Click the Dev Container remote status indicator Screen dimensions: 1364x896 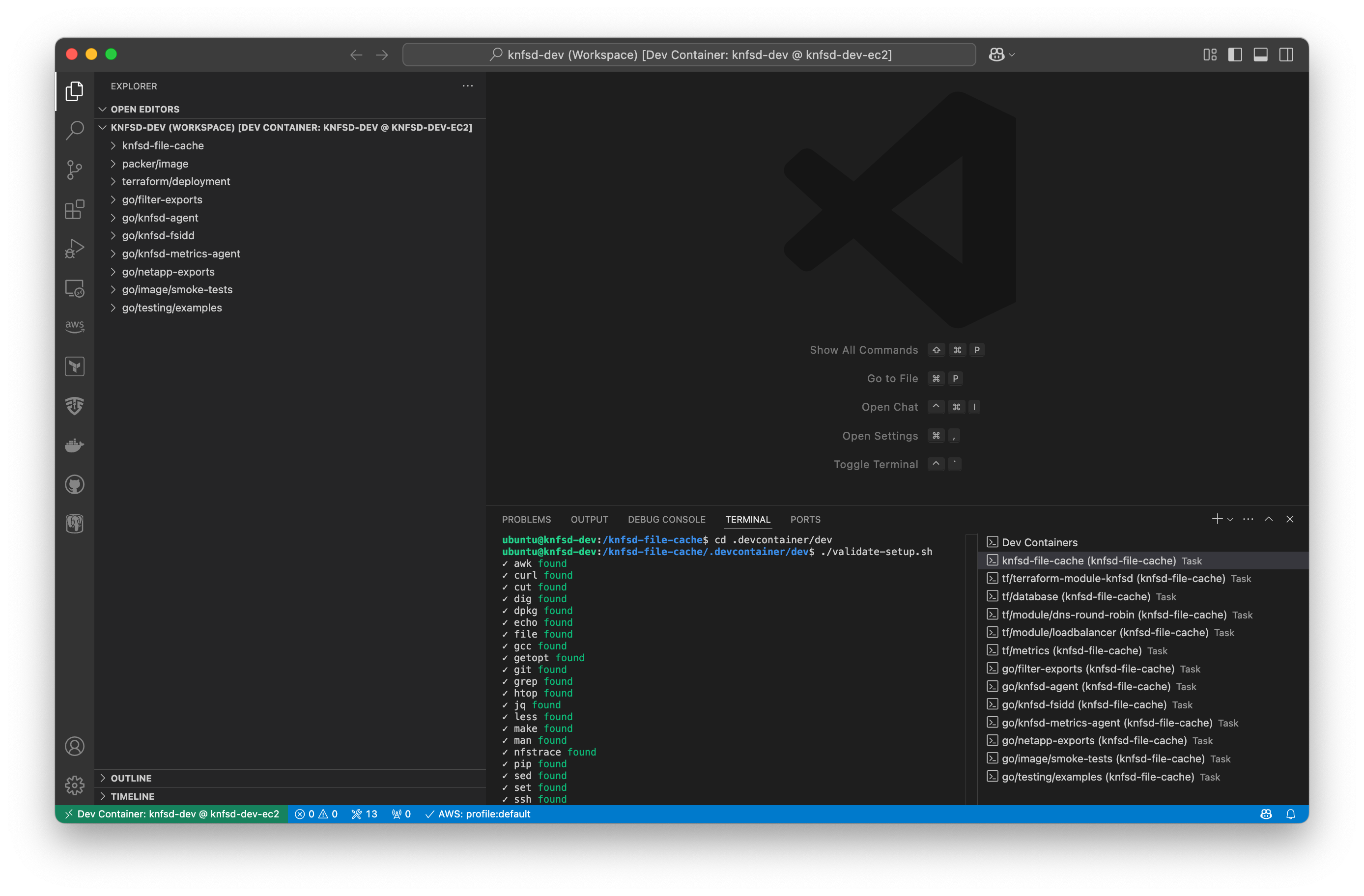172,814
